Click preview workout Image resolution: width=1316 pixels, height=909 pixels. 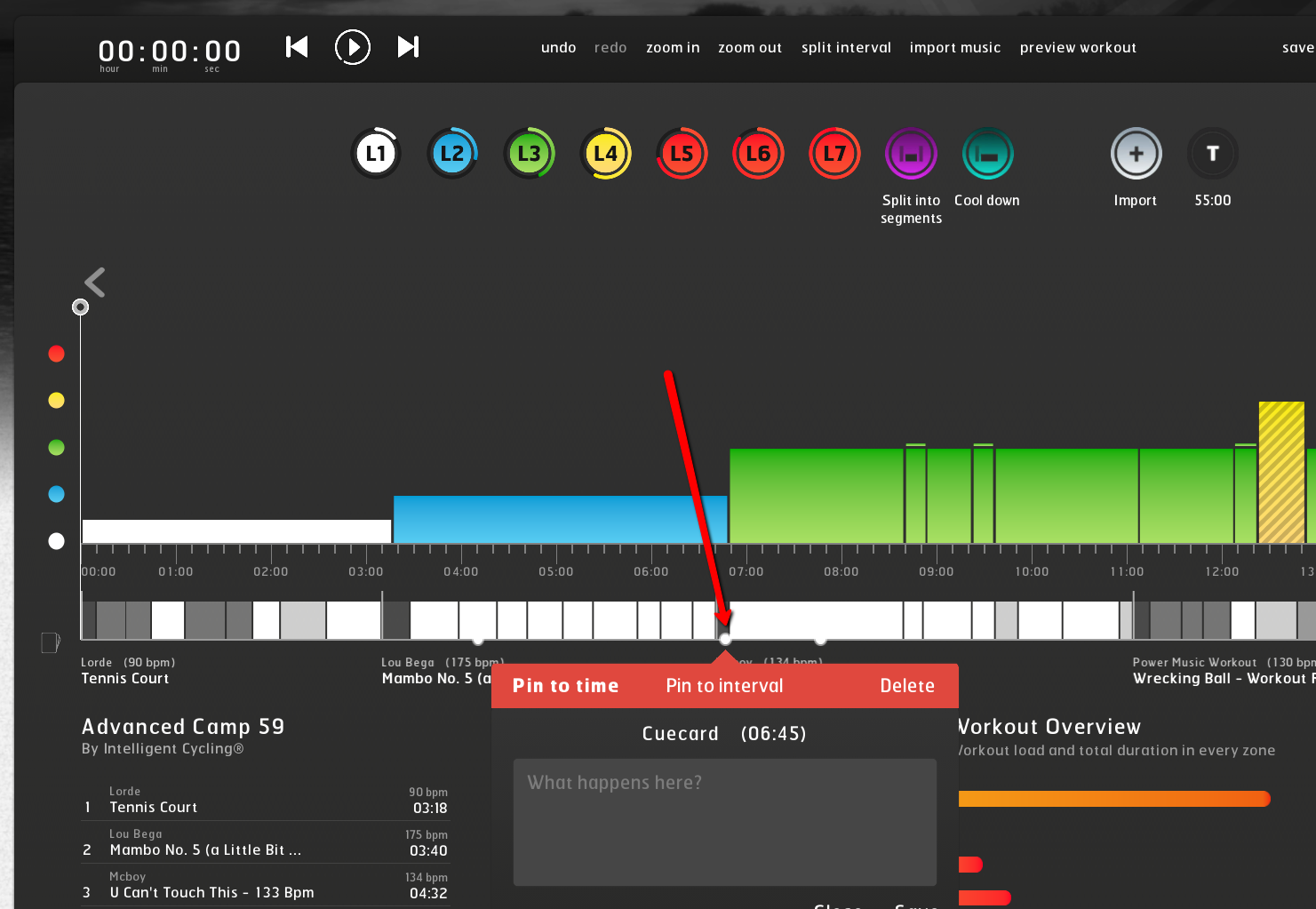[x=1078, y=48]
